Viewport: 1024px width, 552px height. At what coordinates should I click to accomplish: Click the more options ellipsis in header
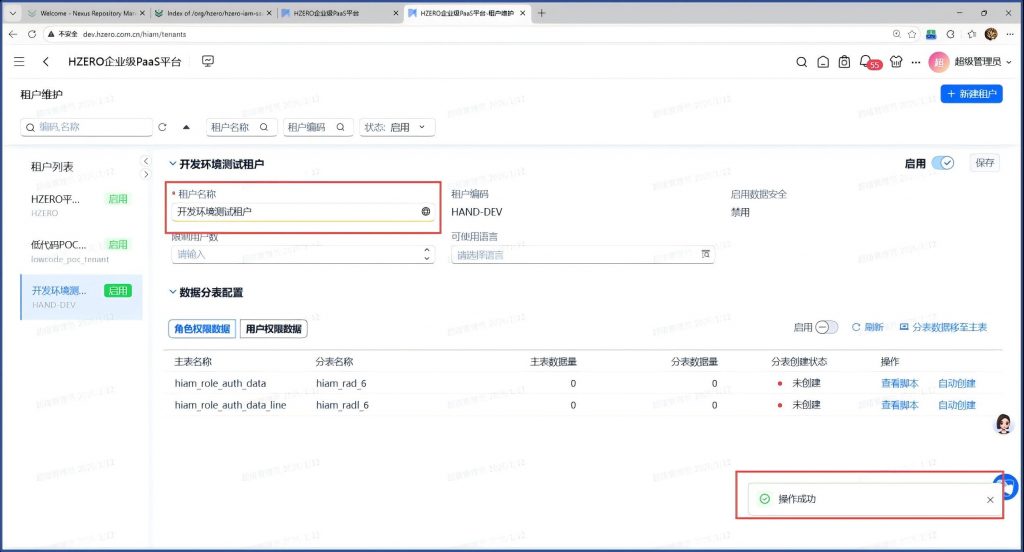(x=916, y=62)
